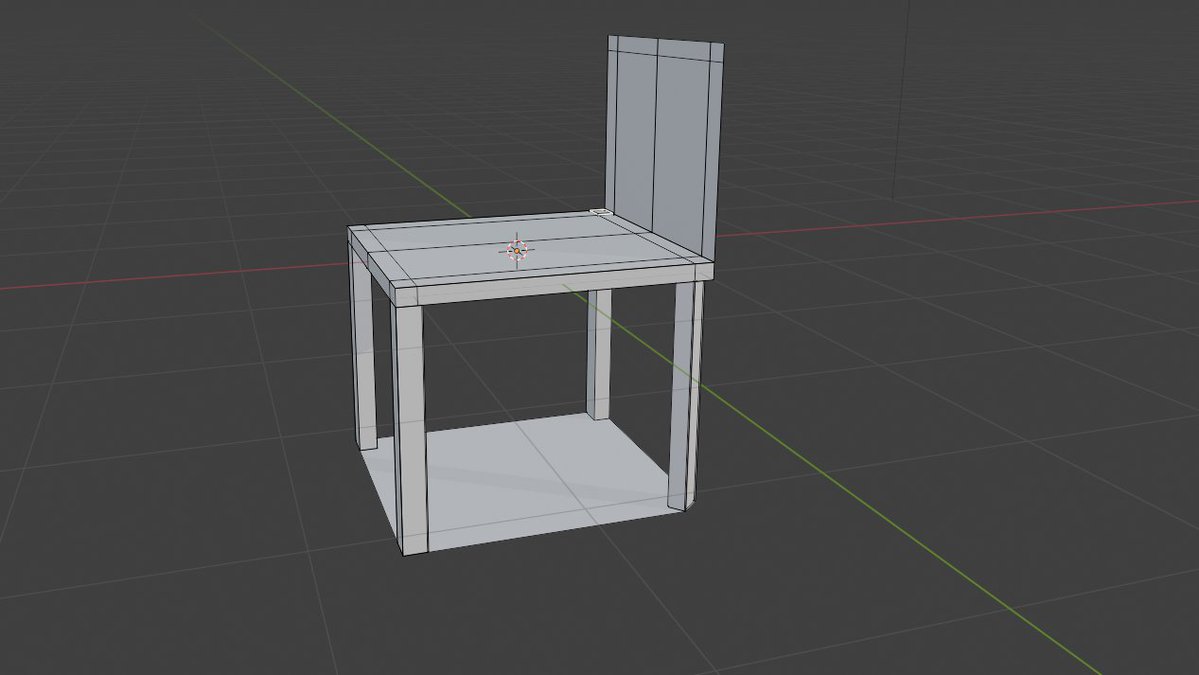Viewport: 1199px width, 675px height.
Task: Click the small square face at seat corner
Action: click(602, 212)
